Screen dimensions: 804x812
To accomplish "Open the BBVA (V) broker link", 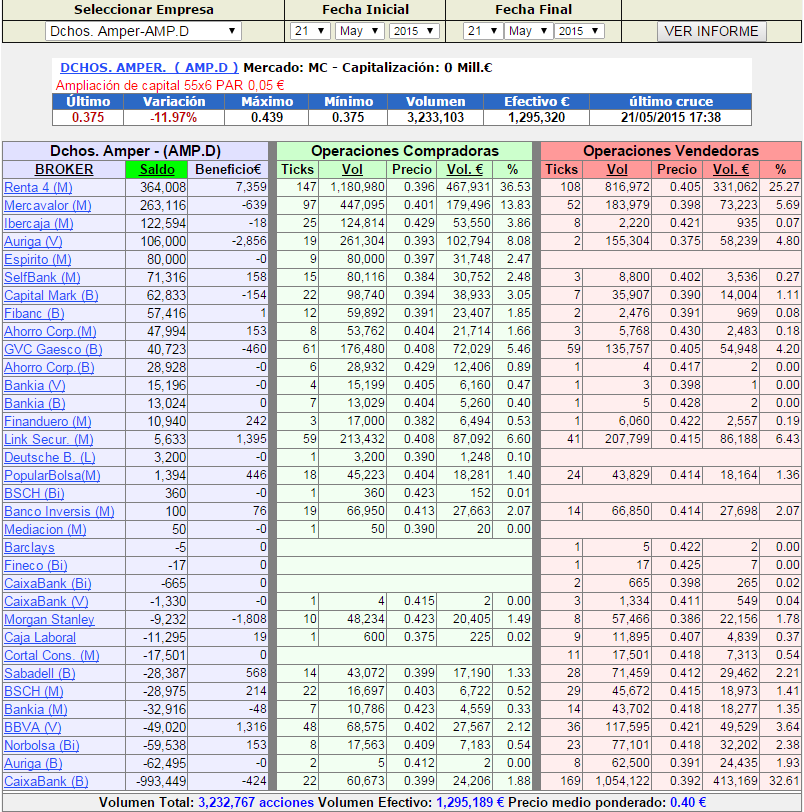I will pyautogui.click(x=33, y=728).
